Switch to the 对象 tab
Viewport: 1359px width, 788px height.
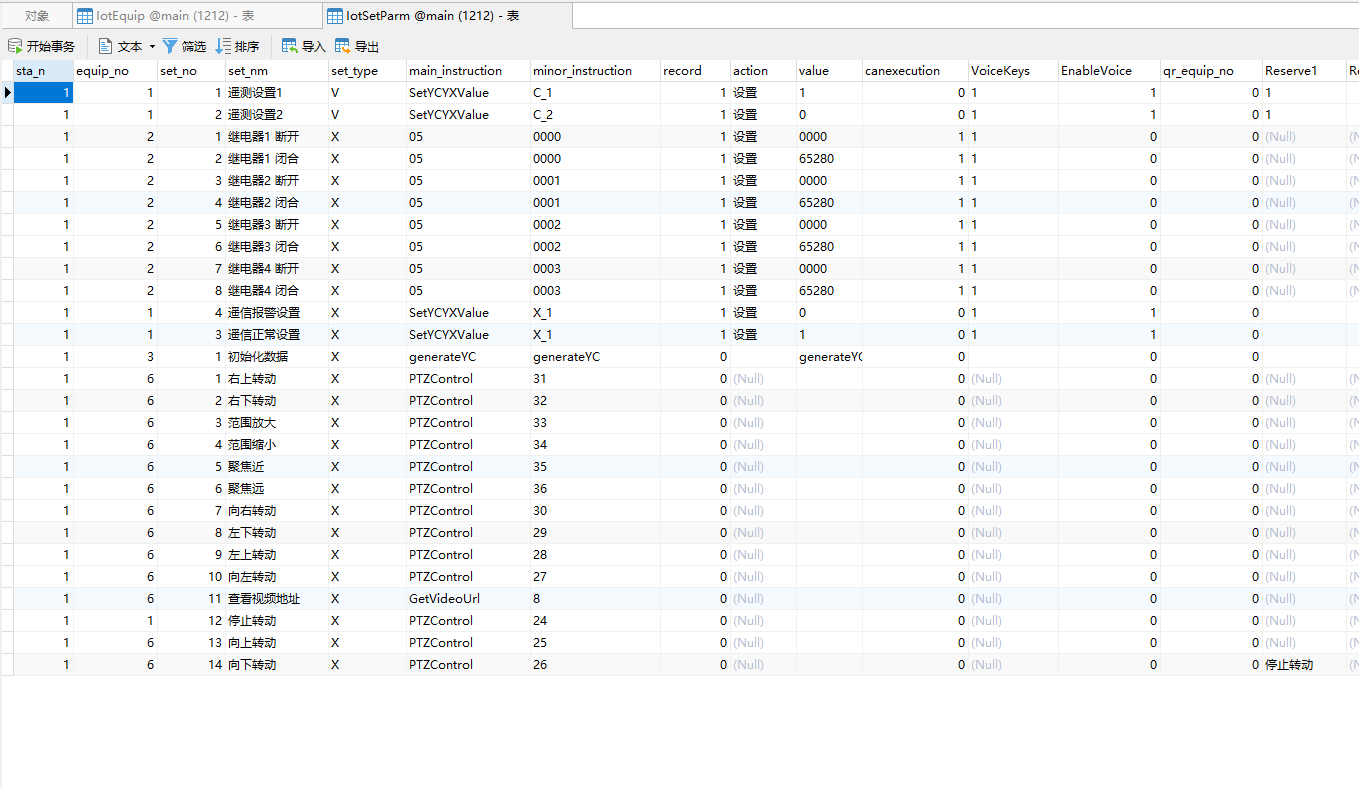click(x=37, y=16)
